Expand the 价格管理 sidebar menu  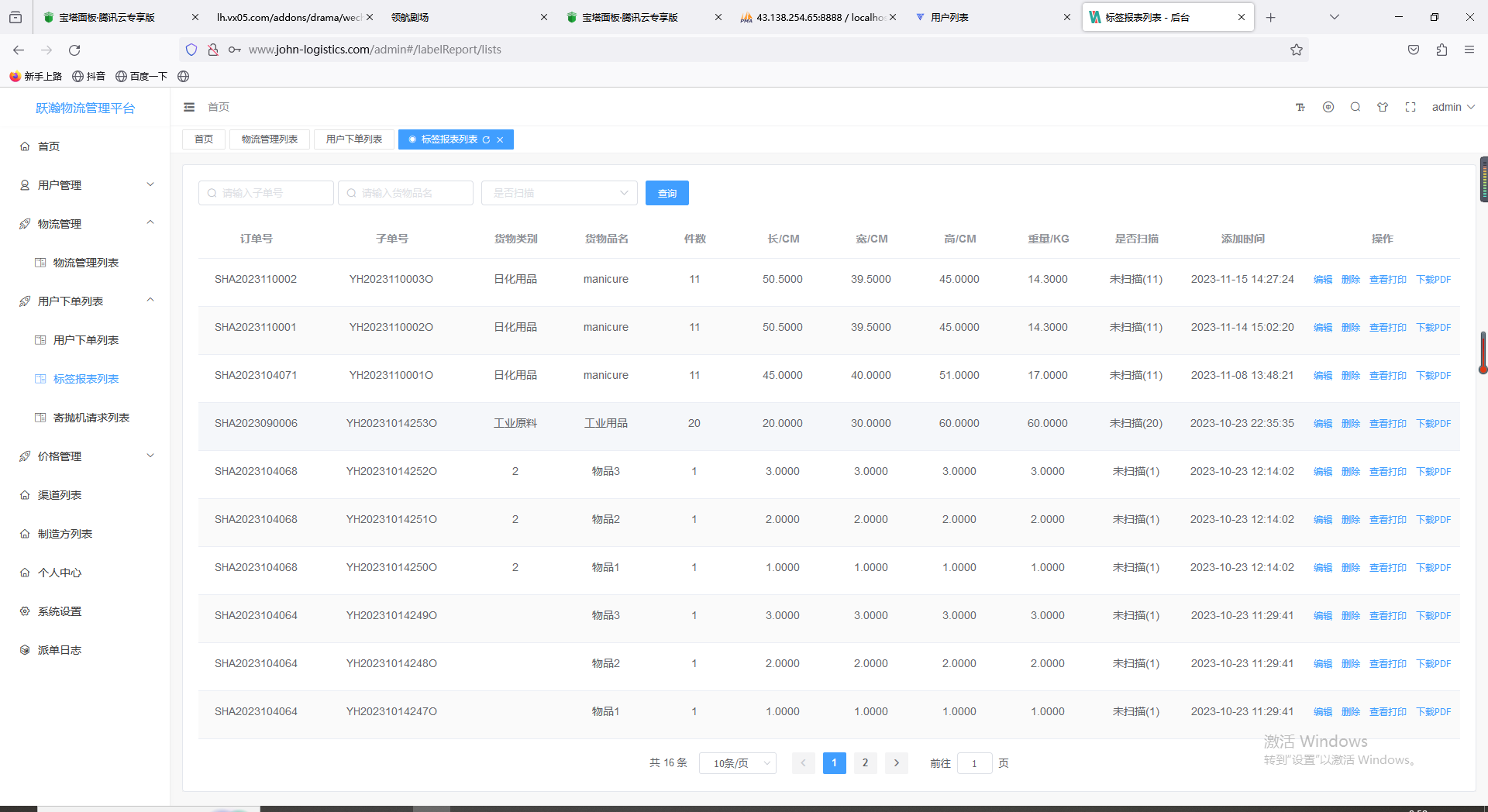point(85,456)
